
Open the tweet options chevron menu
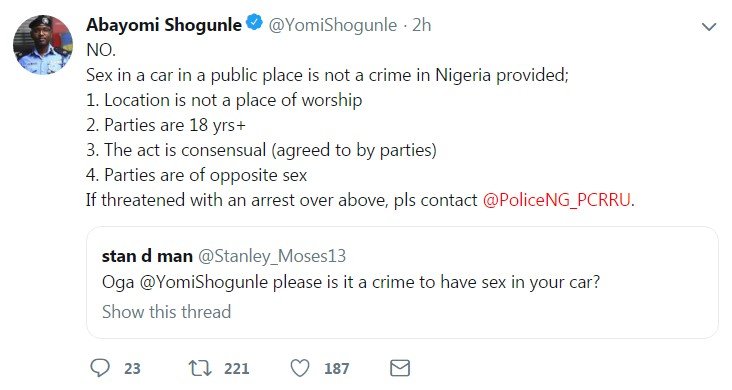pyautogui.click(x=709, y=27)
